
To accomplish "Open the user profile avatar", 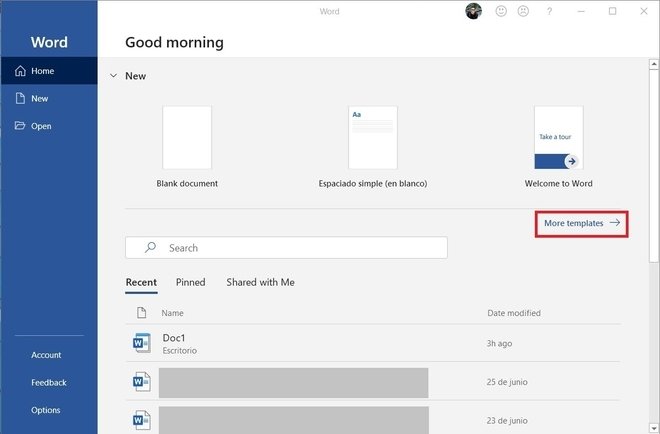I will [x=474, y=11].
